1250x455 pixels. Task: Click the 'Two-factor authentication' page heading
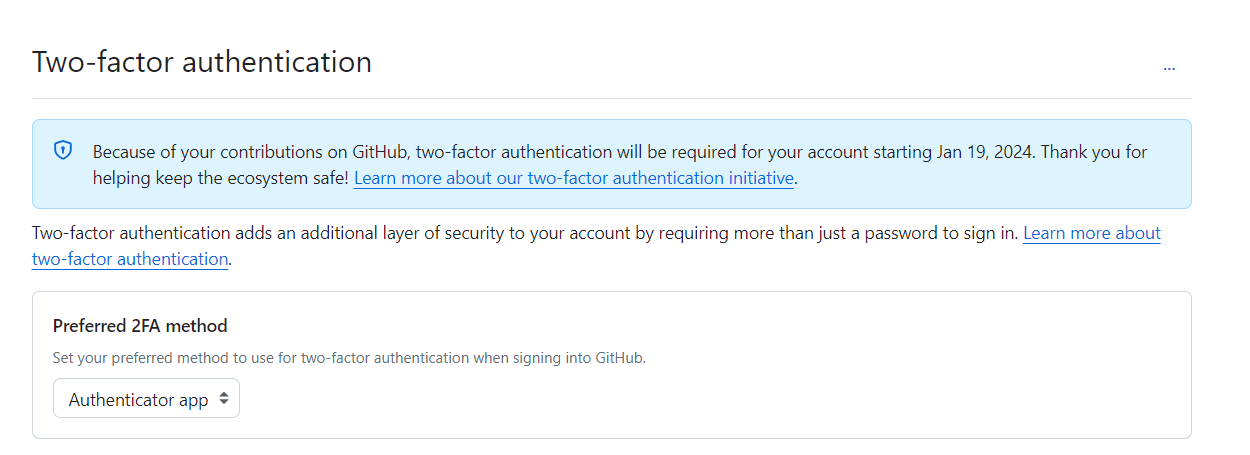(202, 62)
